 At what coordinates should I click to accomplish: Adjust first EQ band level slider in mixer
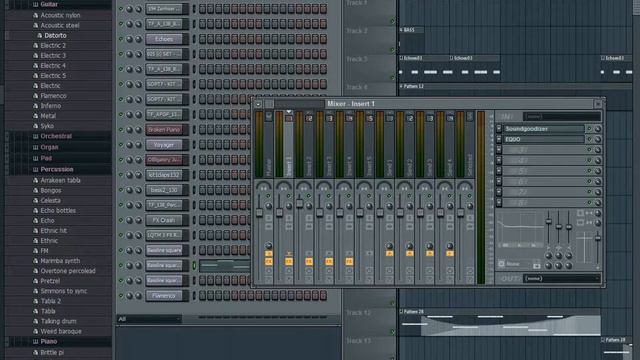[549, 222]
